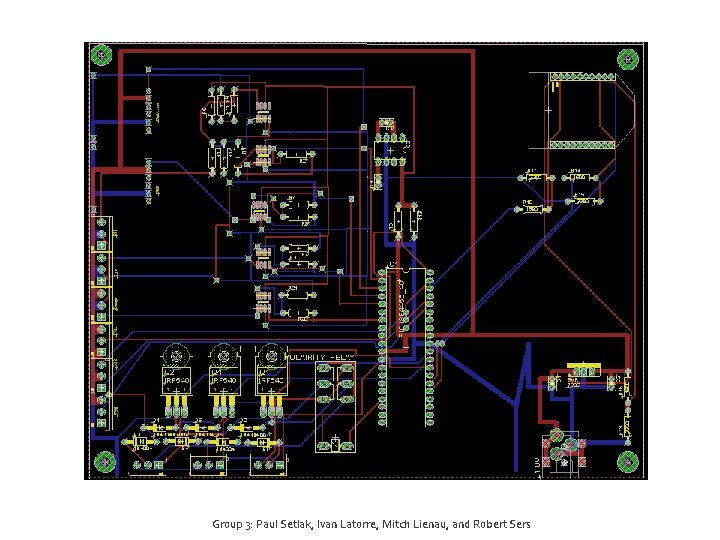This screenshot has width=720, height=540.
Task: Select the Group 3 author caption text
Action: tap(371, 524)
